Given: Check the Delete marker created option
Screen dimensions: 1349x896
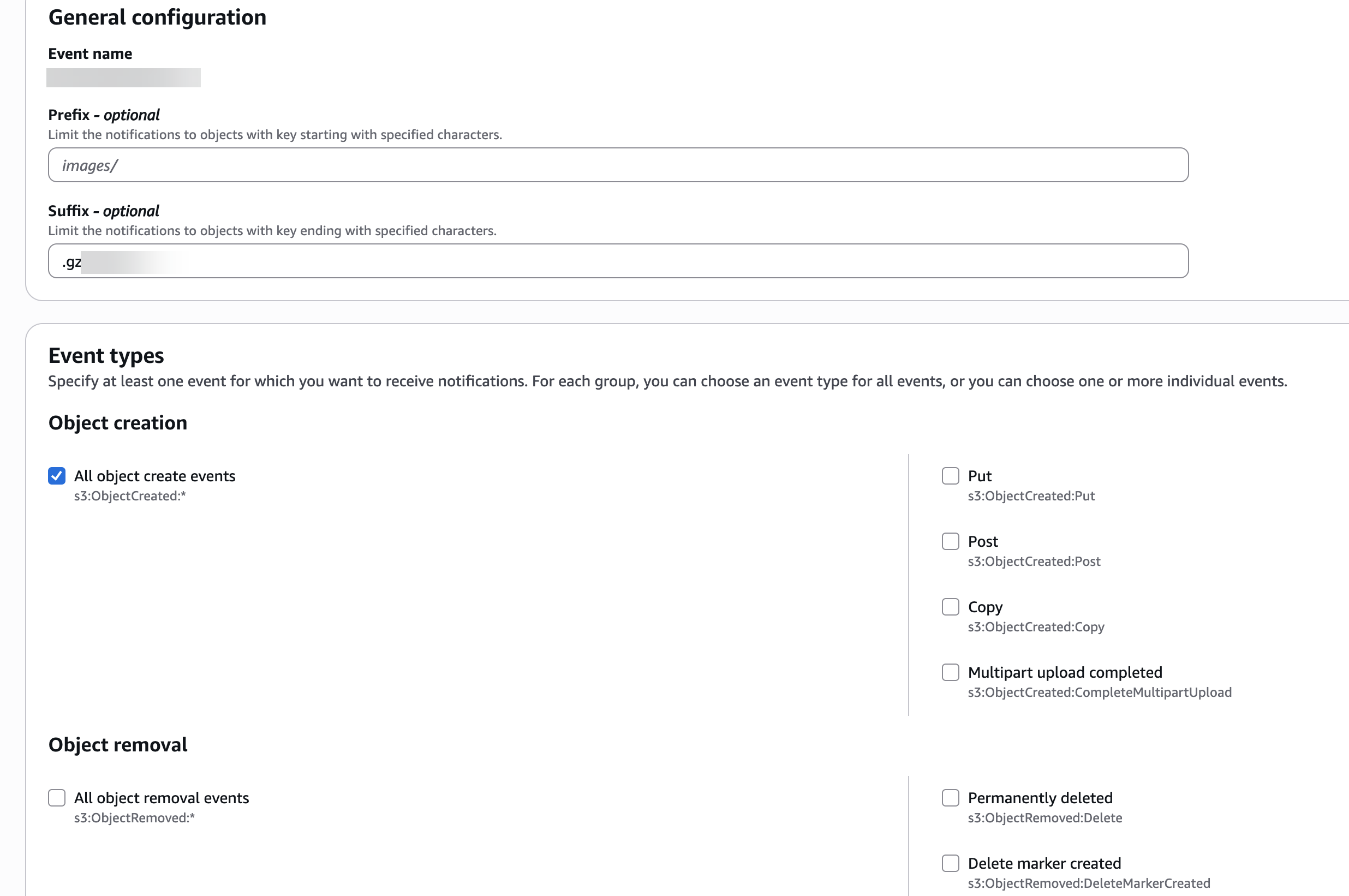Looking at the screenshot, I should (950, 863).
